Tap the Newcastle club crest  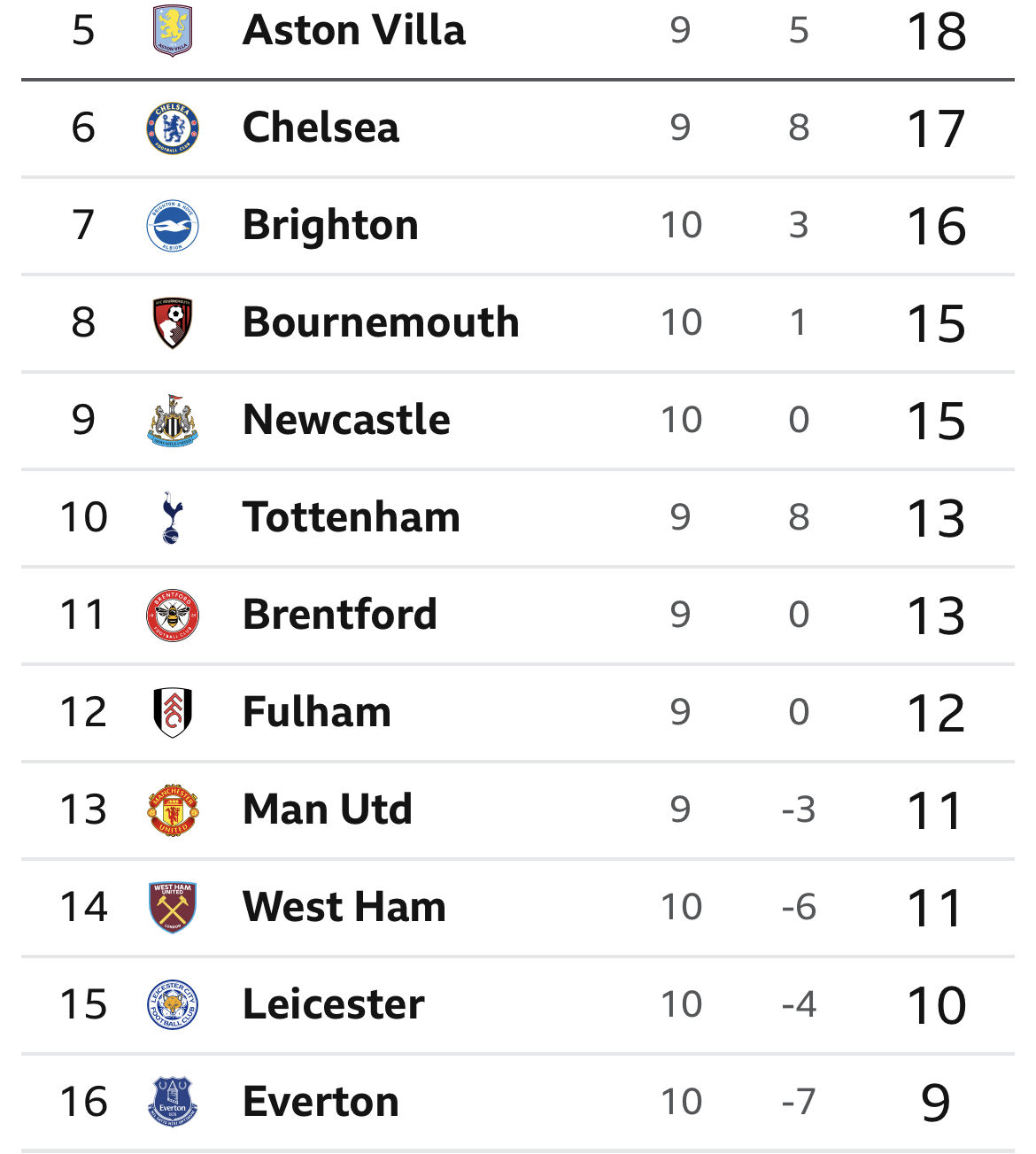tap(173, 420)
